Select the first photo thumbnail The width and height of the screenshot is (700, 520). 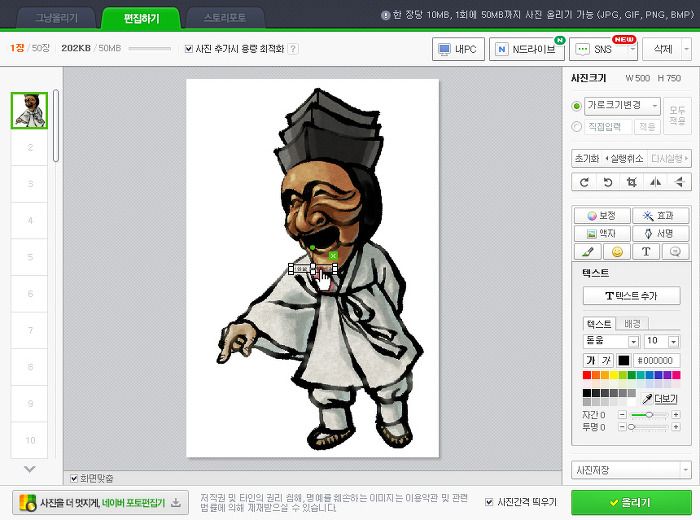(x=29, y=111)
